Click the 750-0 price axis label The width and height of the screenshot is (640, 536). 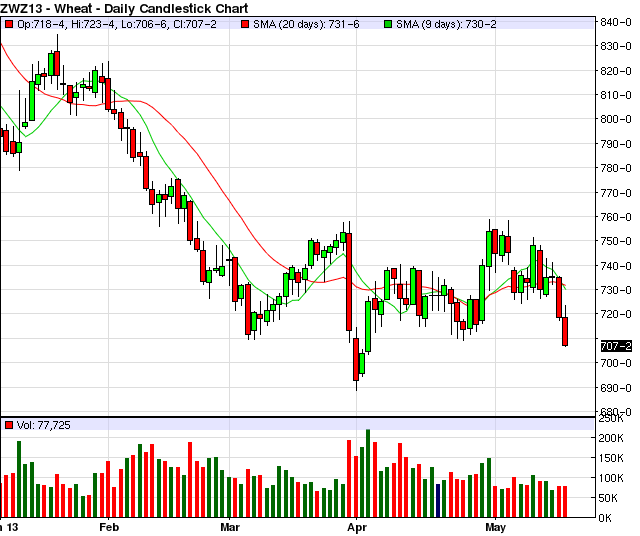pyautogui.click(x=616, y=241)
